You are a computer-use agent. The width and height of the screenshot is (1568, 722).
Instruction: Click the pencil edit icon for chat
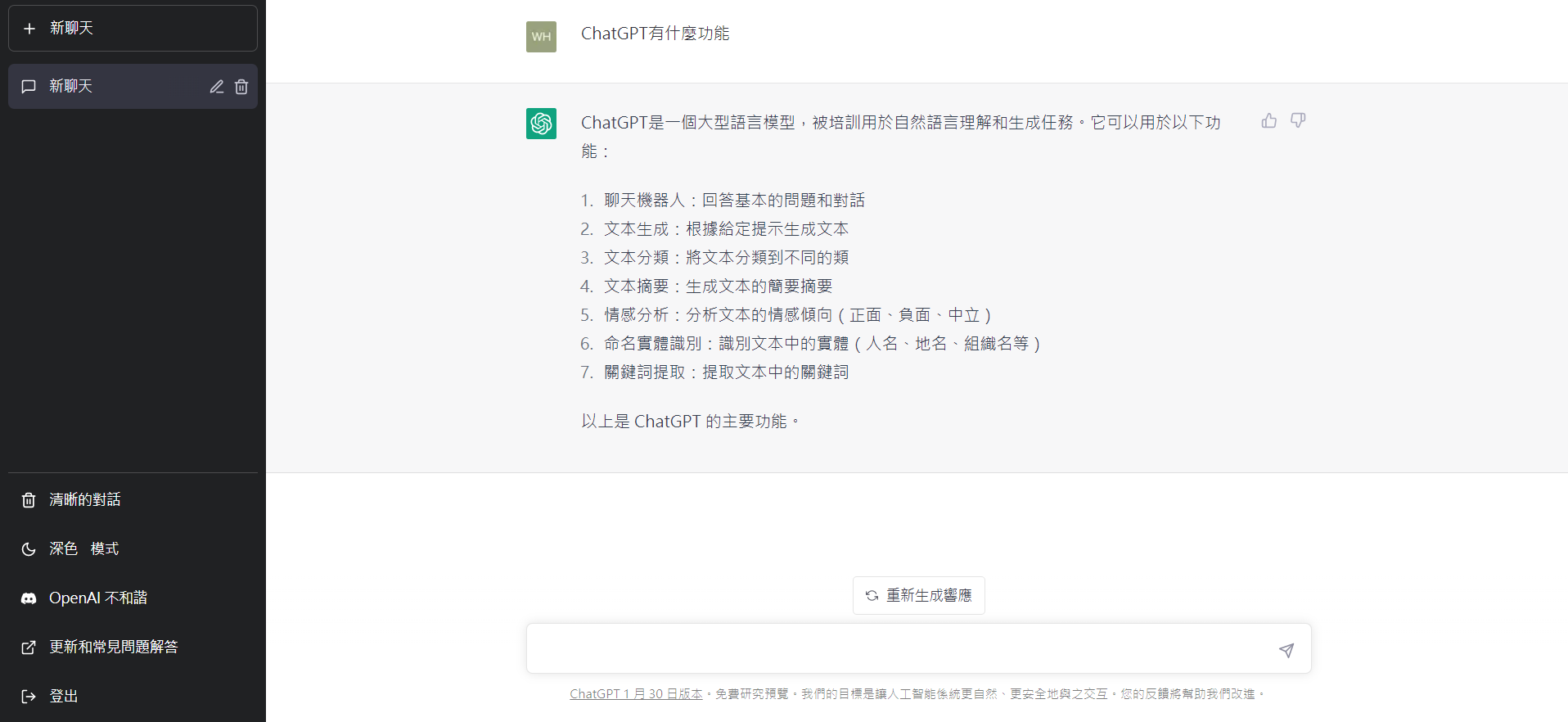[x=217, y=87]
